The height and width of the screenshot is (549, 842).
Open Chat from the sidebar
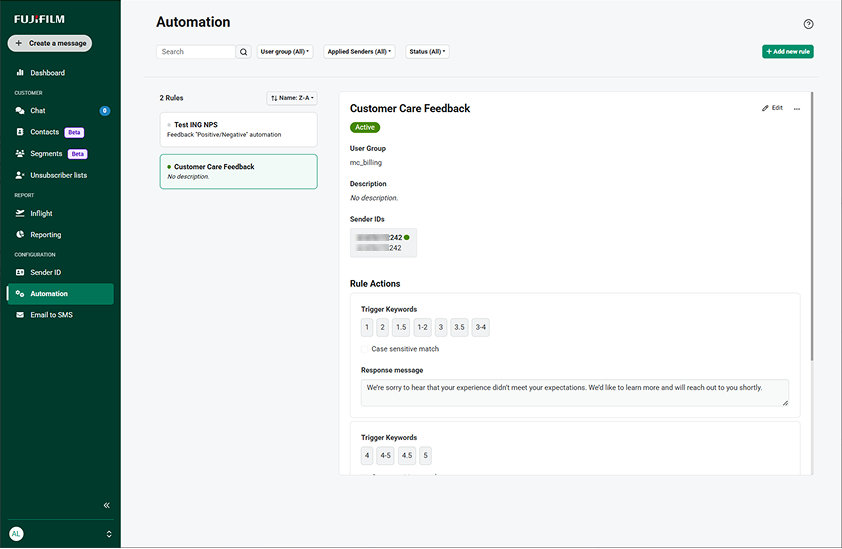pyautogui.click(x=38, y=111)
